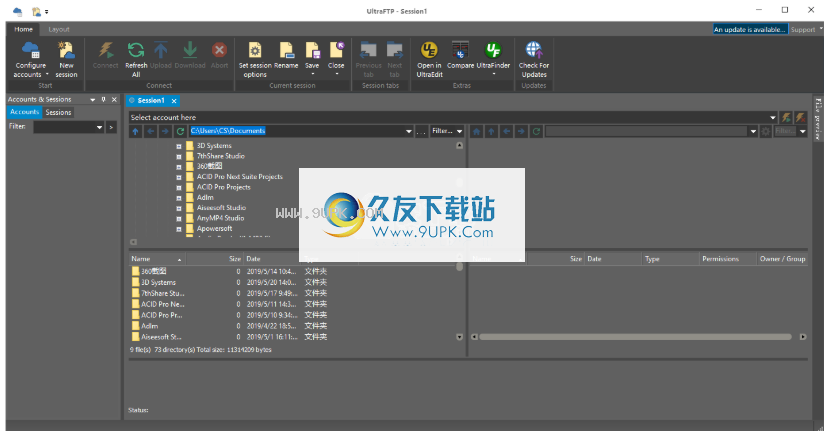Open the accounts Filter dropdown

click(x=99, y=127)
